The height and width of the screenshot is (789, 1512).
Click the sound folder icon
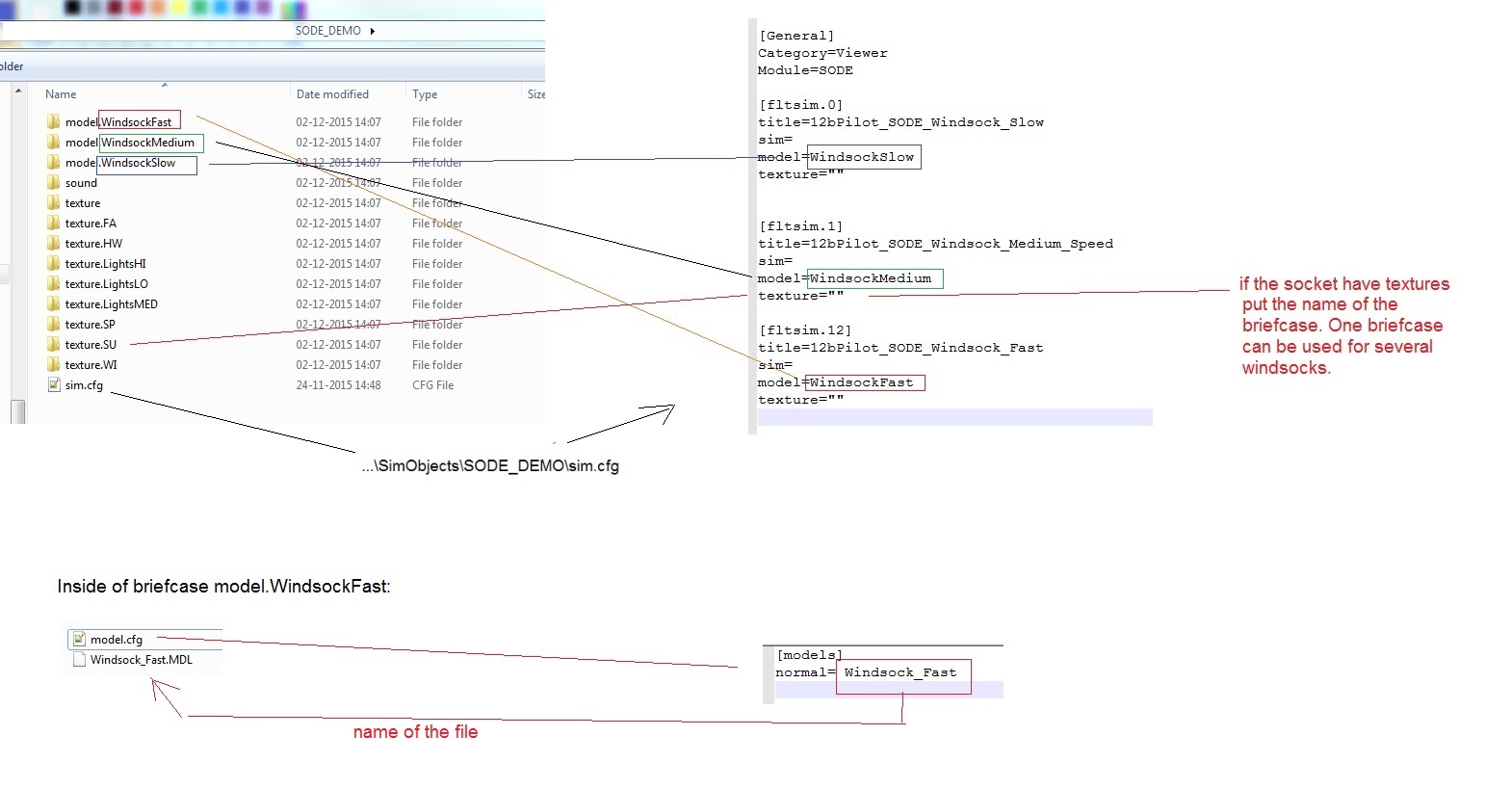[53, 183]
